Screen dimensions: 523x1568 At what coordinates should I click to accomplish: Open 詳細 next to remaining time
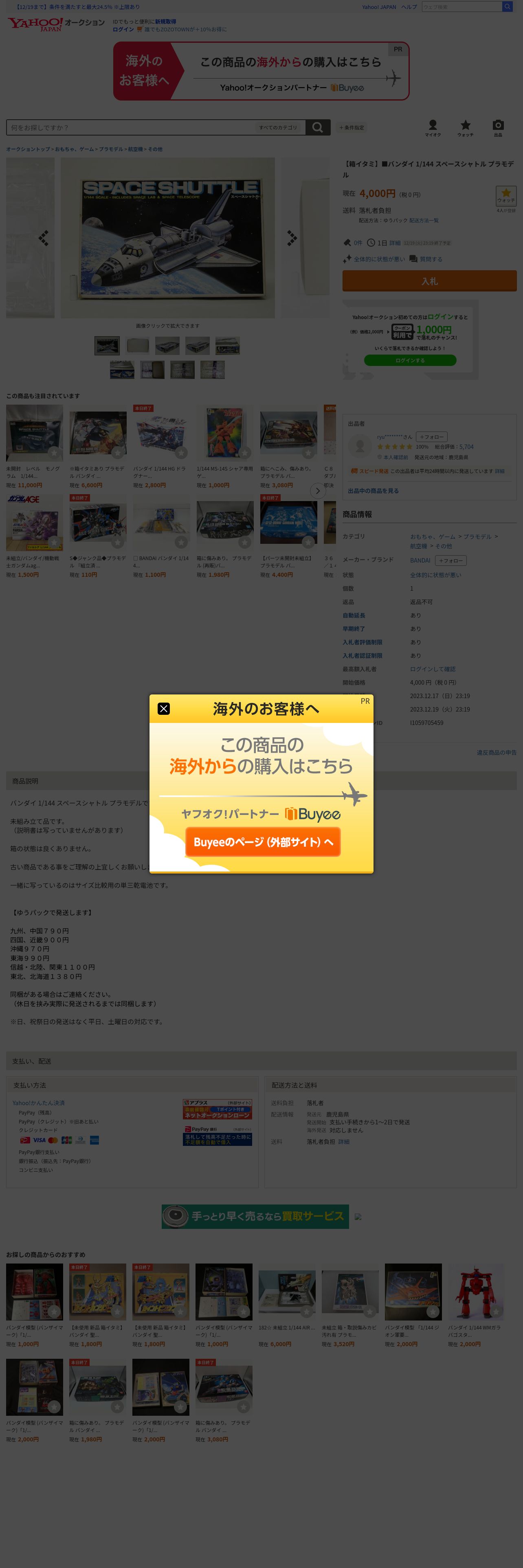click(x=395, y=243)
